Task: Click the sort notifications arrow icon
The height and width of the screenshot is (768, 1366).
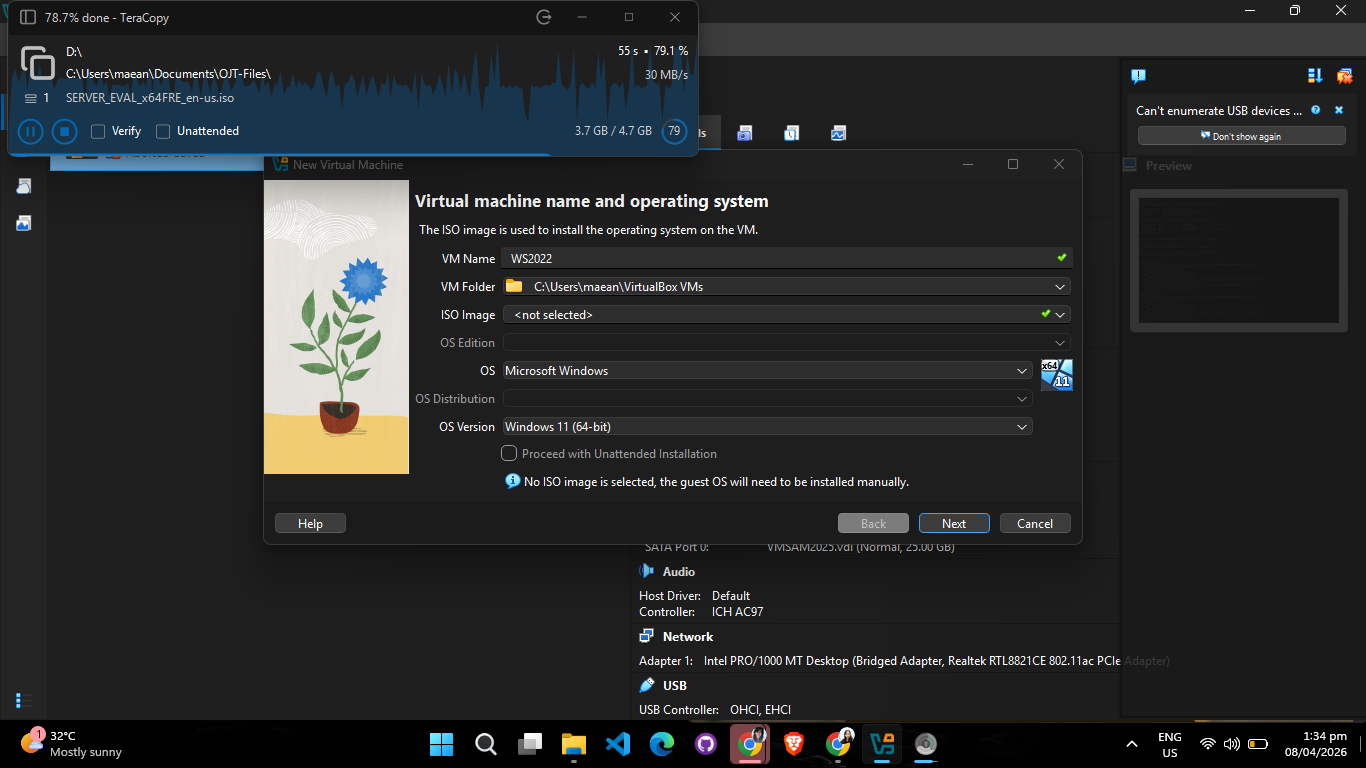Action: coord(1315,75)
